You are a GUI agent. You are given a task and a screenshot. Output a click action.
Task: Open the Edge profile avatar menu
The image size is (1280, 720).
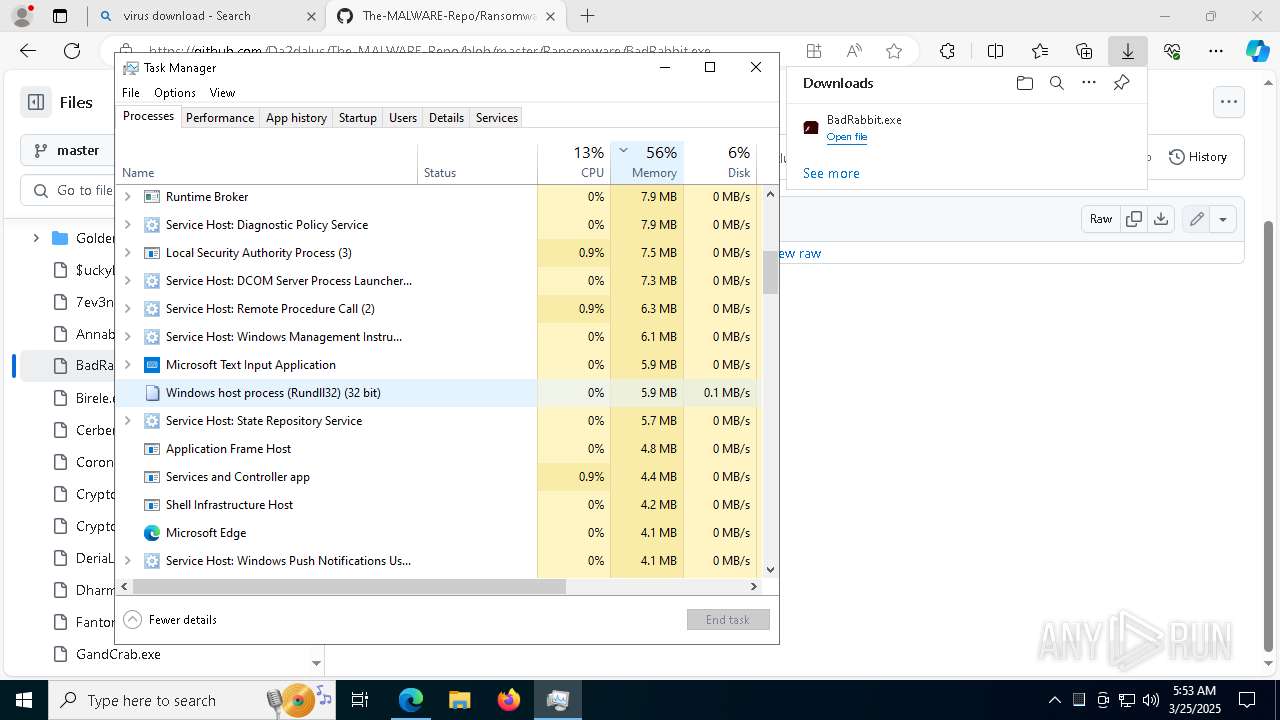click(x=22, y=15)
